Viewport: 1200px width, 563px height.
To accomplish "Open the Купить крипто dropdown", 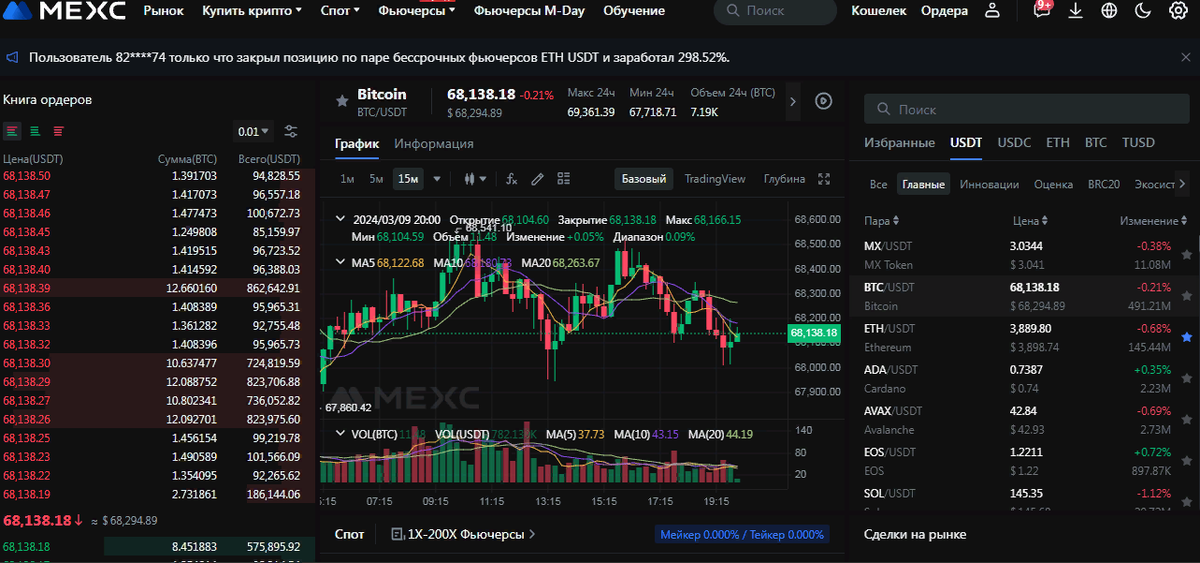I will click(252, 11).
